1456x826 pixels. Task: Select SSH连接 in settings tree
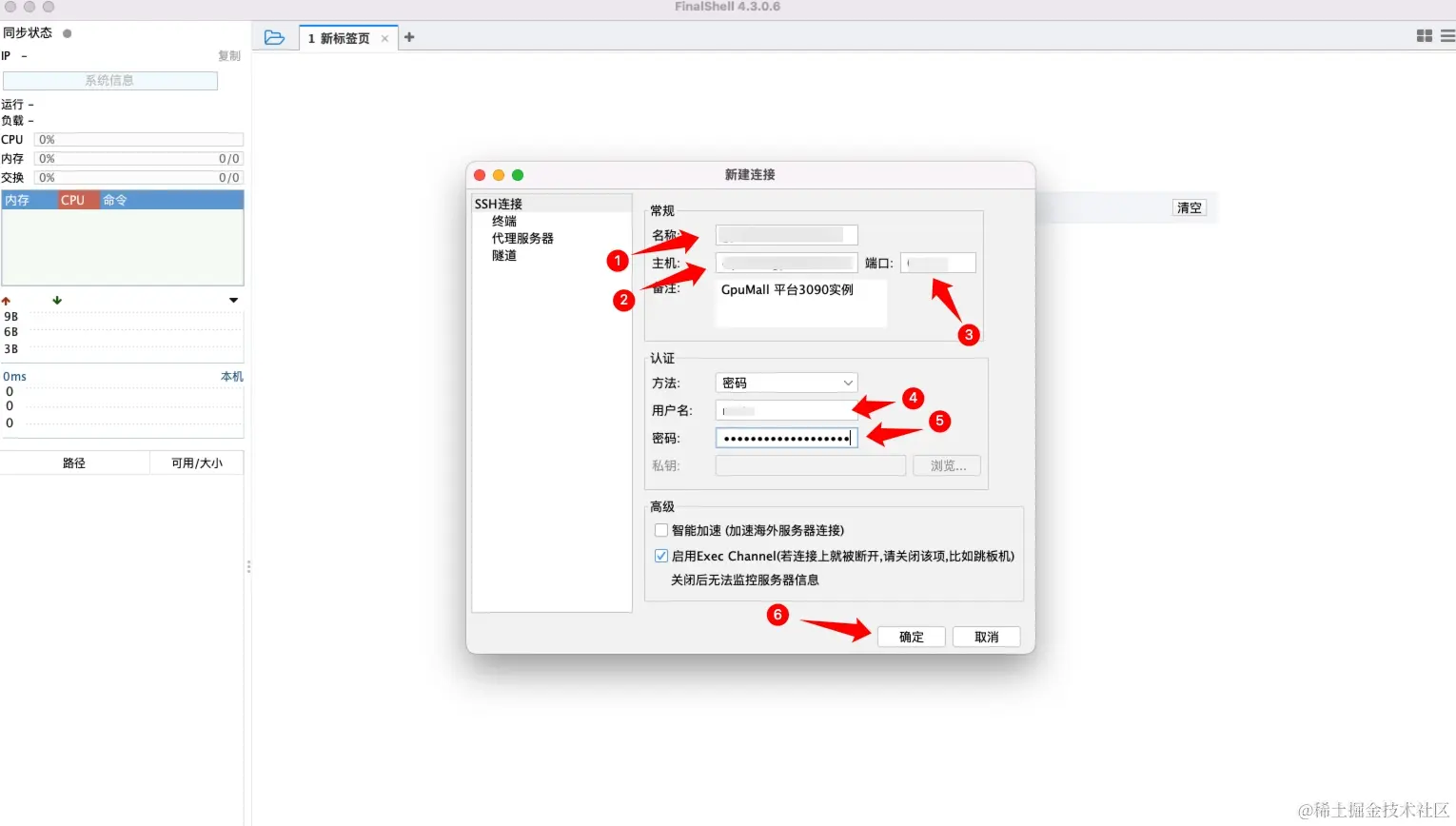click(499, 204)
